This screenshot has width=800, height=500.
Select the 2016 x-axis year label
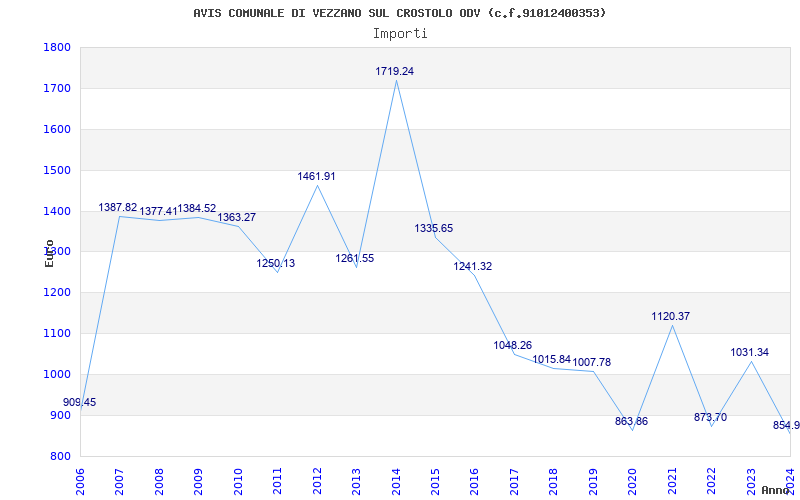pos(474,482)
